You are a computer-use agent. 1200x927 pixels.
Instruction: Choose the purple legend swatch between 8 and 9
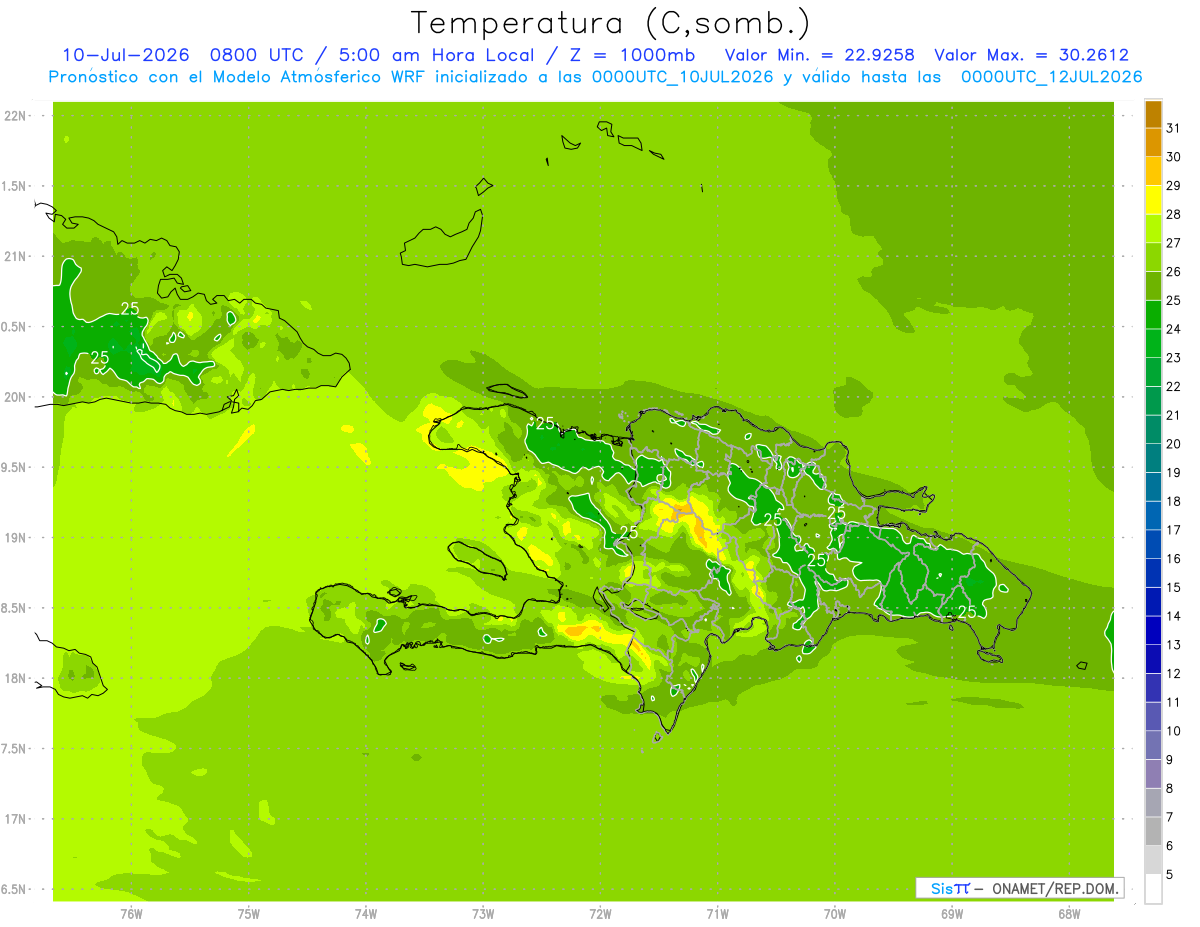(x=1153, y=774)
